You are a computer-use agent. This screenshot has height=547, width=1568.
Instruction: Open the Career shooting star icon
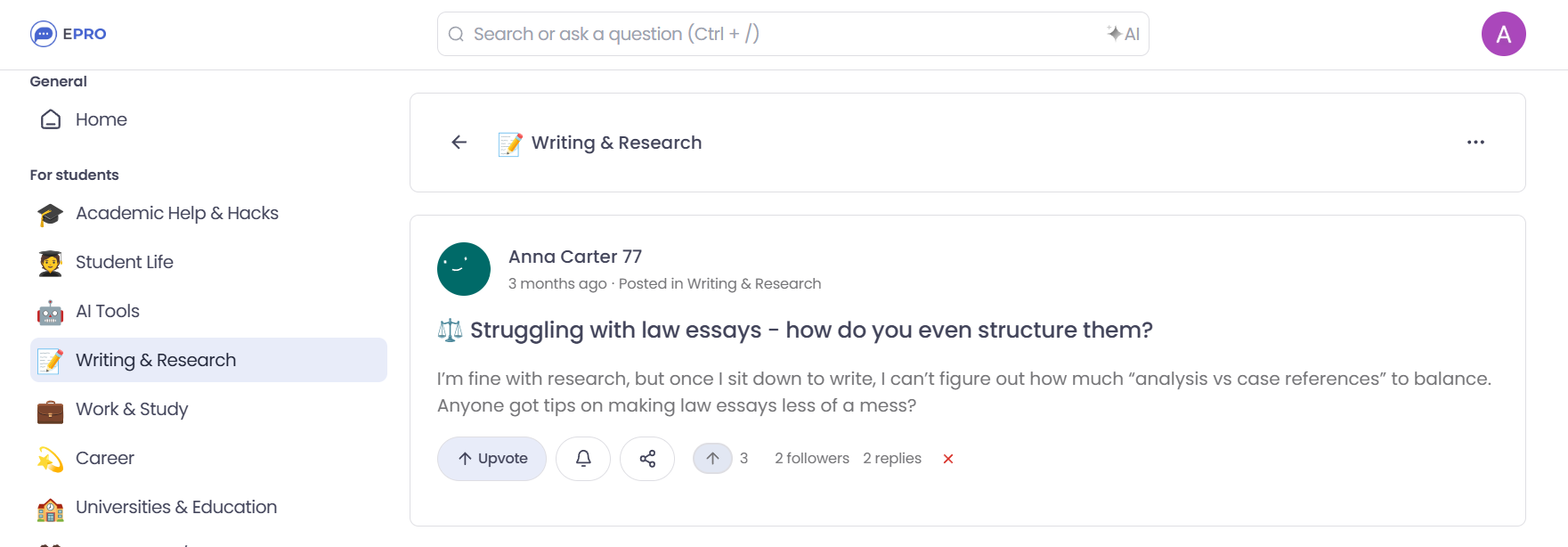point(51,458)
